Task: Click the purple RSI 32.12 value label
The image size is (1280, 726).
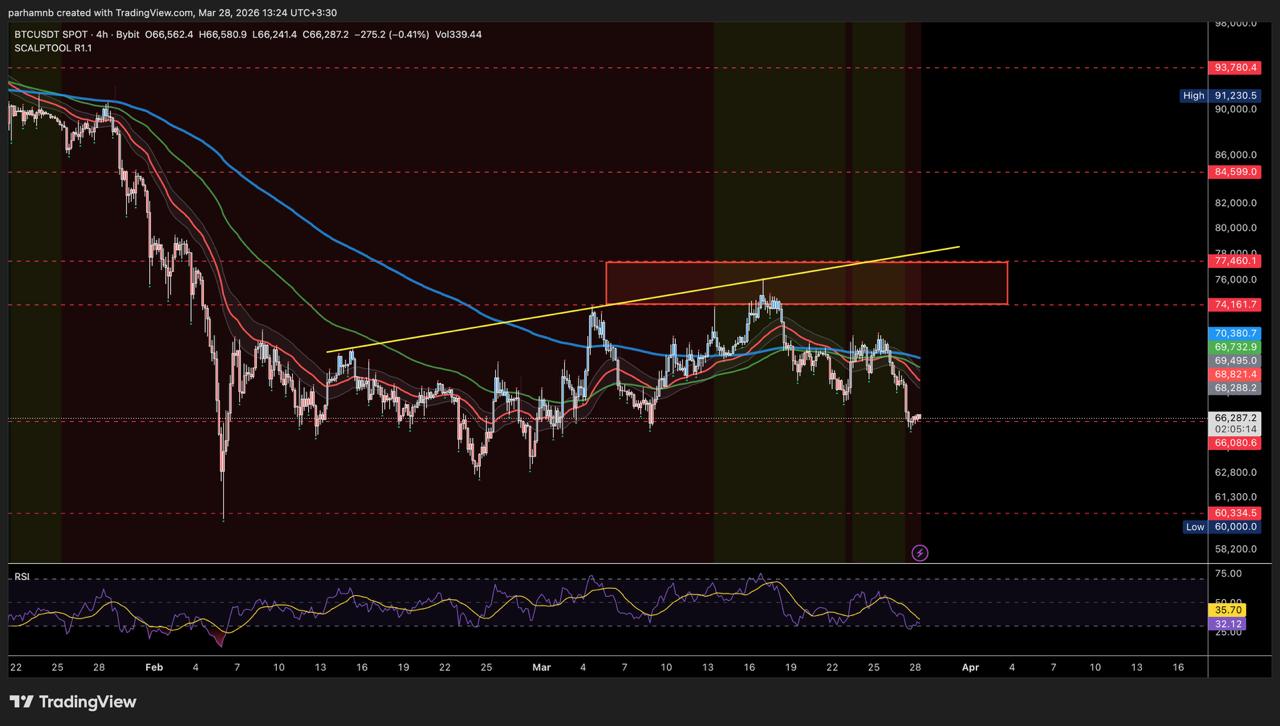Action: [1226, 624]
